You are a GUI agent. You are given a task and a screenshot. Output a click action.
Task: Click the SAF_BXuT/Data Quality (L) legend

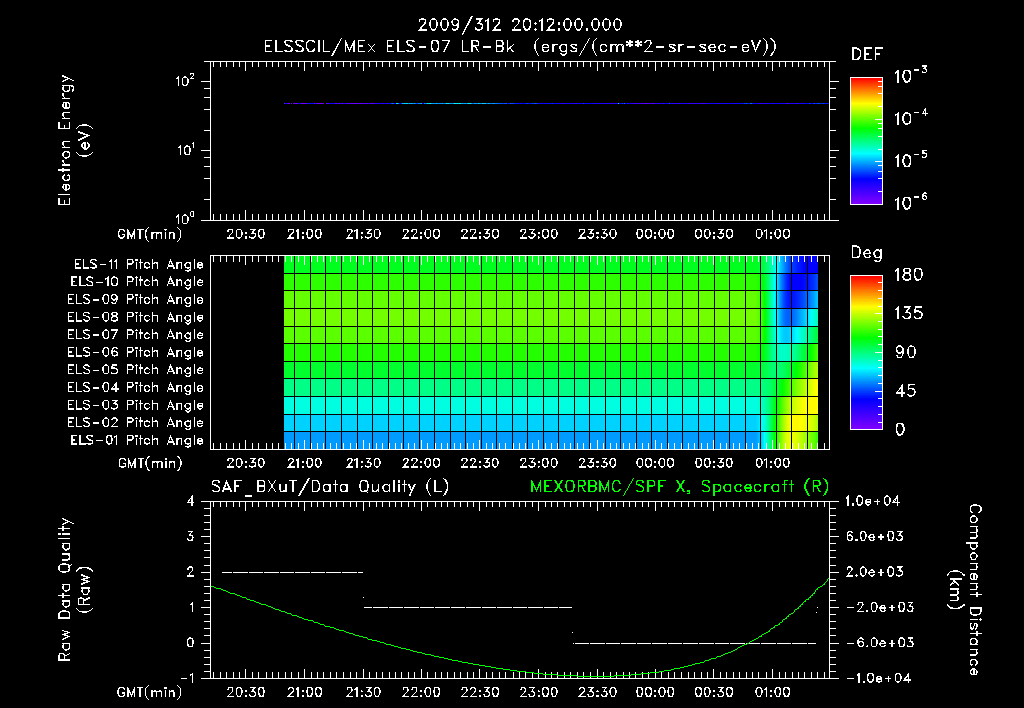330,487
